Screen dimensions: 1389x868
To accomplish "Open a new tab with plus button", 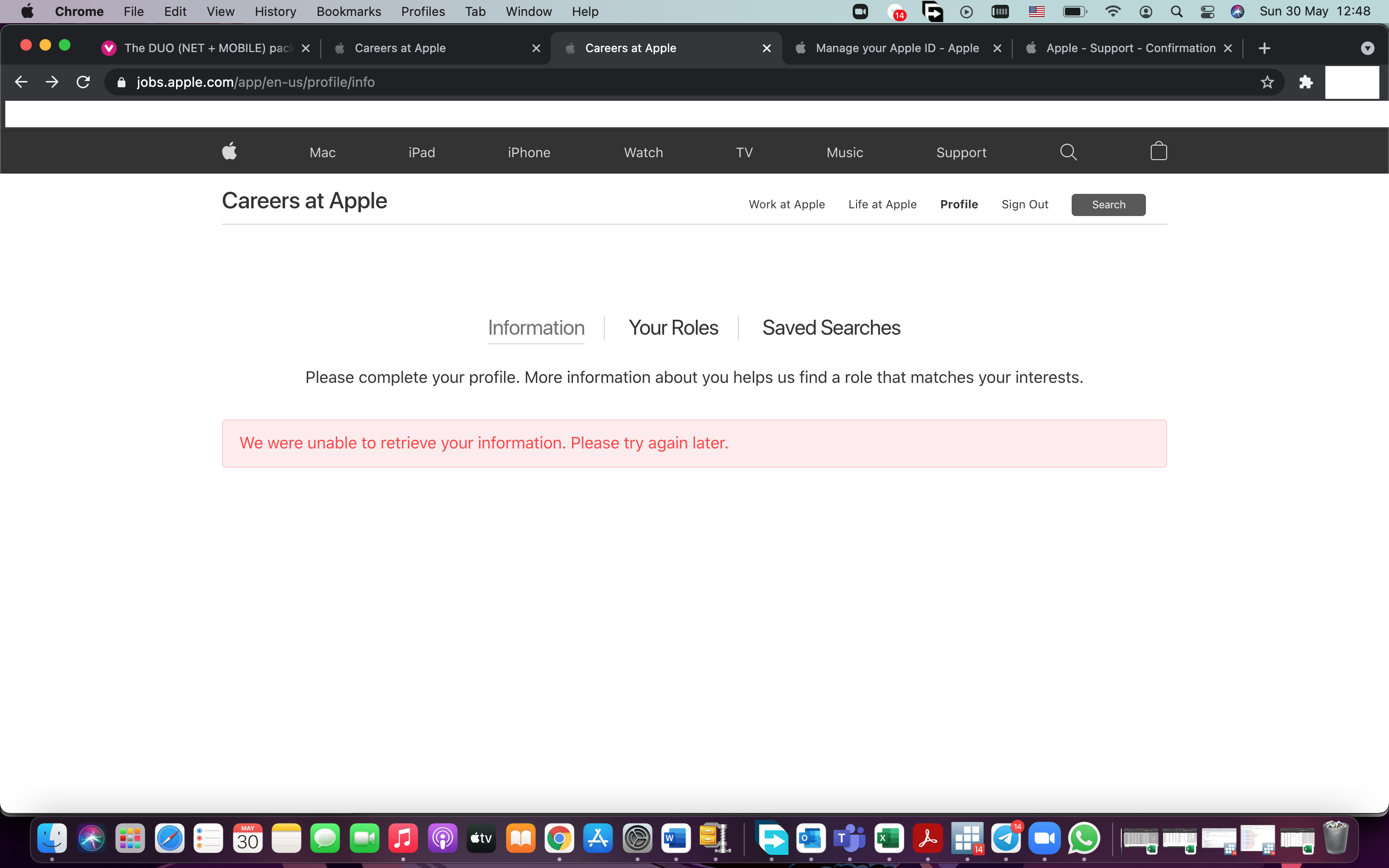I will click(x=1264, y=48).
